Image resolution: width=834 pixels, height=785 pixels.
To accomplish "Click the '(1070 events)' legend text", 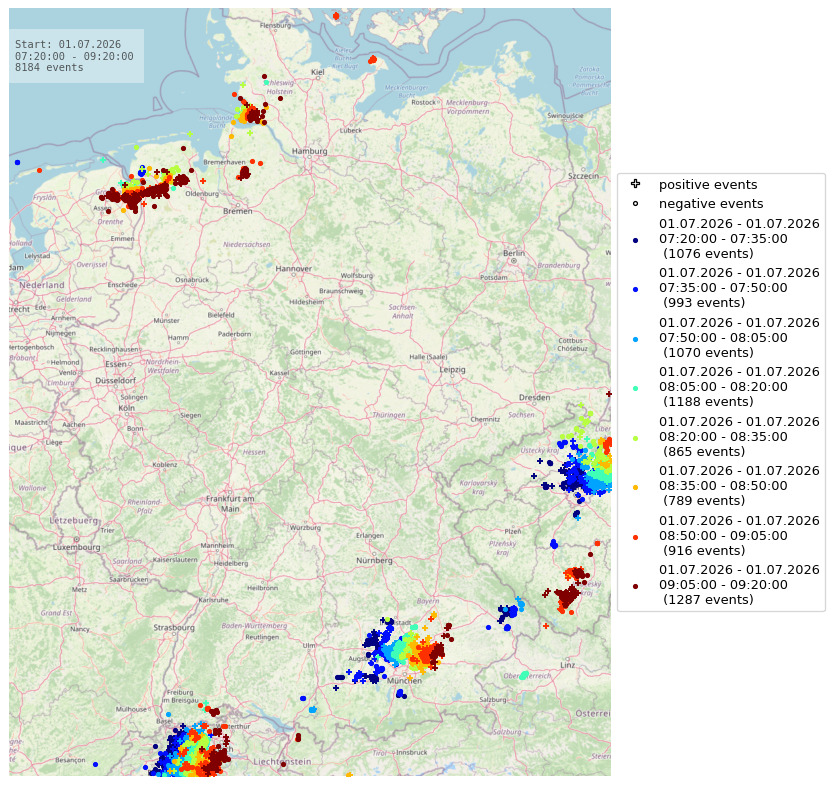I will coord(708,353).
